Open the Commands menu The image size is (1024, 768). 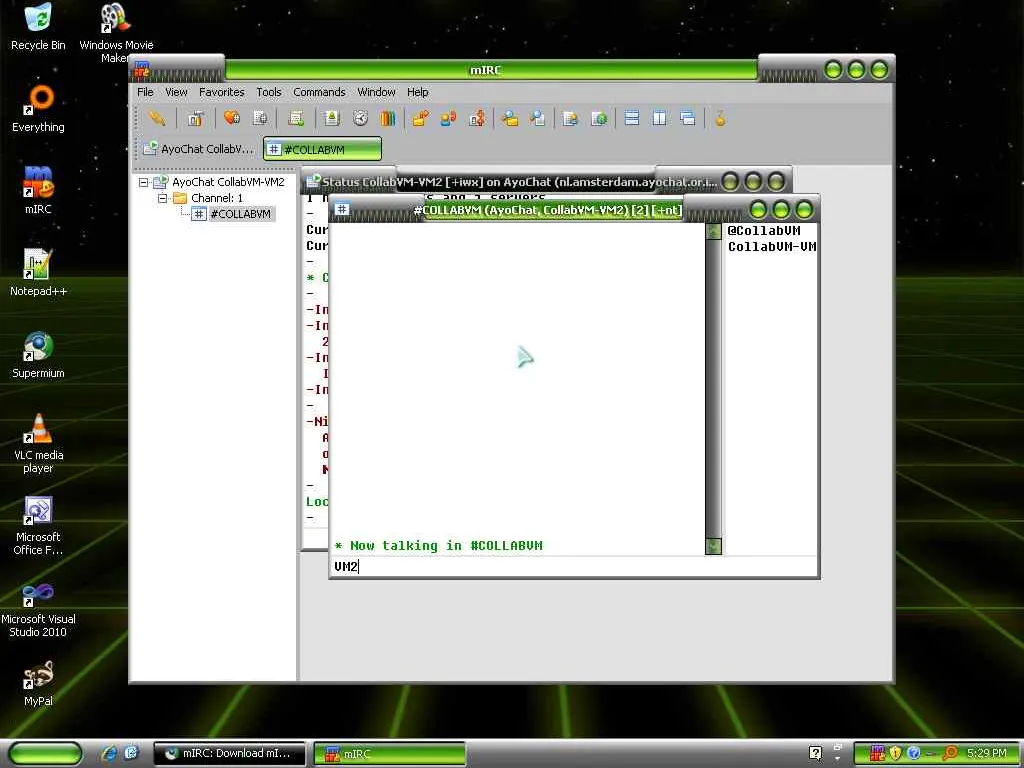coord(319,92)
